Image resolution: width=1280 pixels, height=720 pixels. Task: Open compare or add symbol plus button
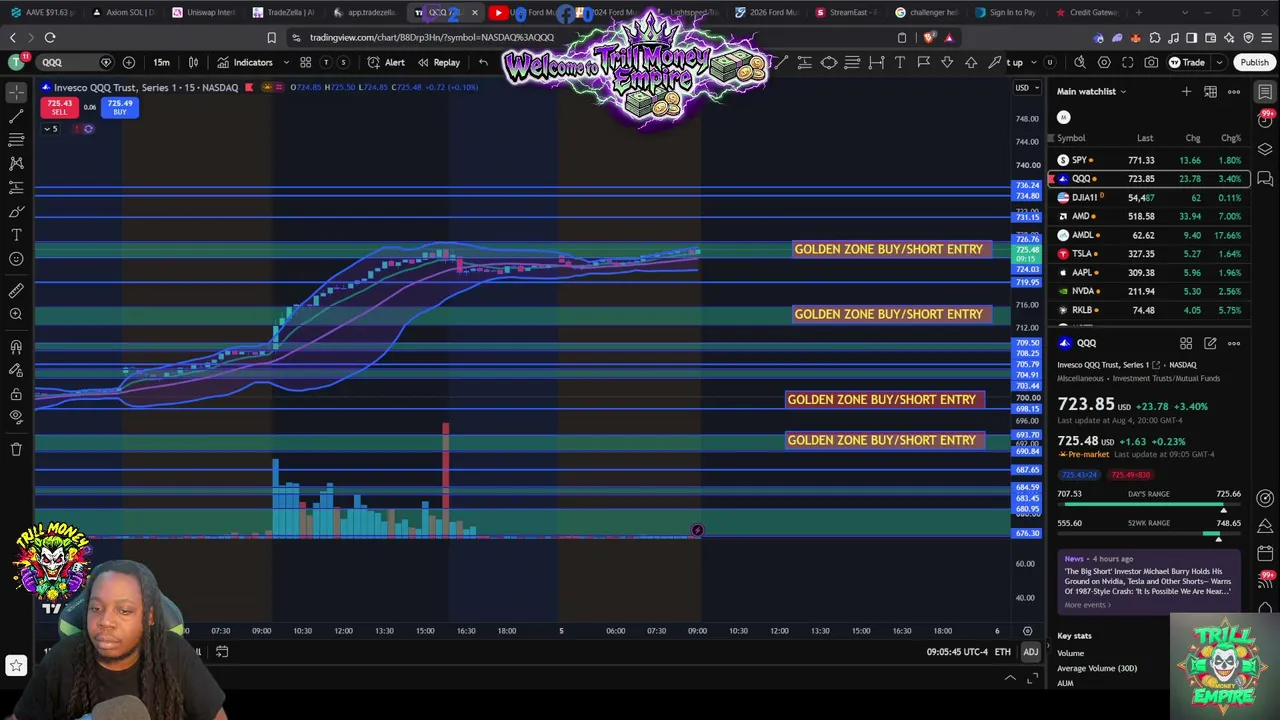tap(129, 62)
